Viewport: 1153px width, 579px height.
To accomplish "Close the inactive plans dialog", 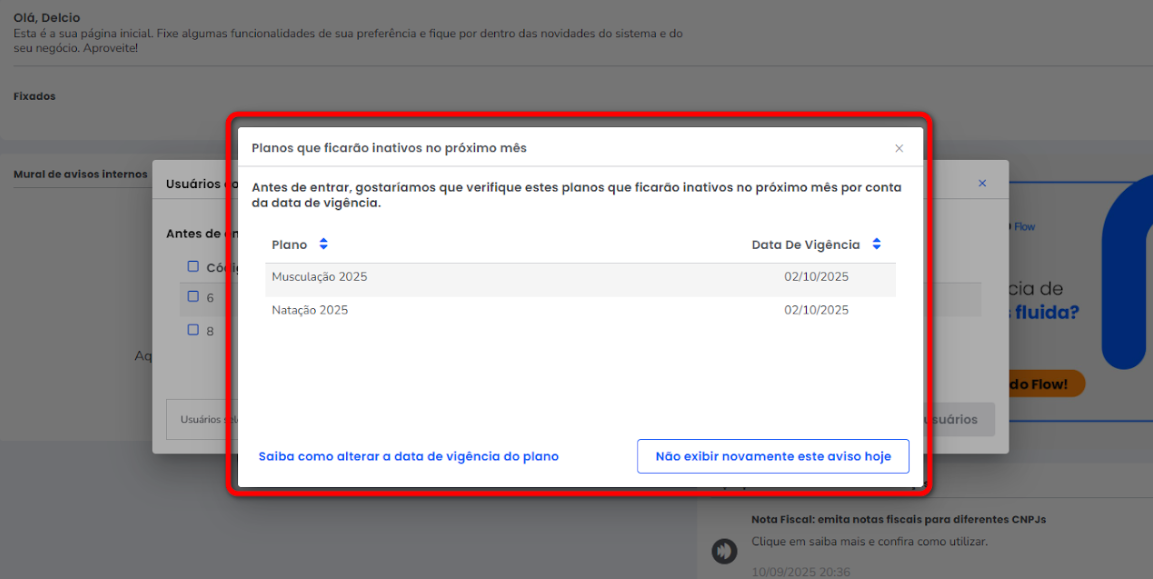I will pos(899,148).
